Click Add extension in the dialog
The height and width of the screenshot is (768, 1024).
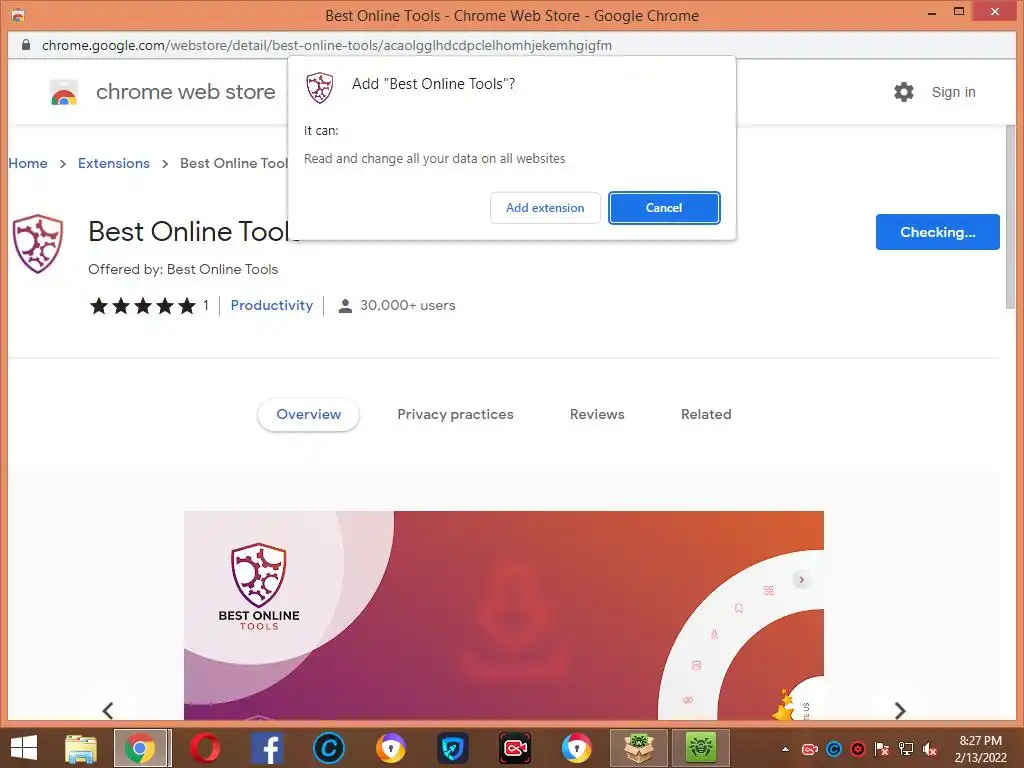tap(545, 208)
